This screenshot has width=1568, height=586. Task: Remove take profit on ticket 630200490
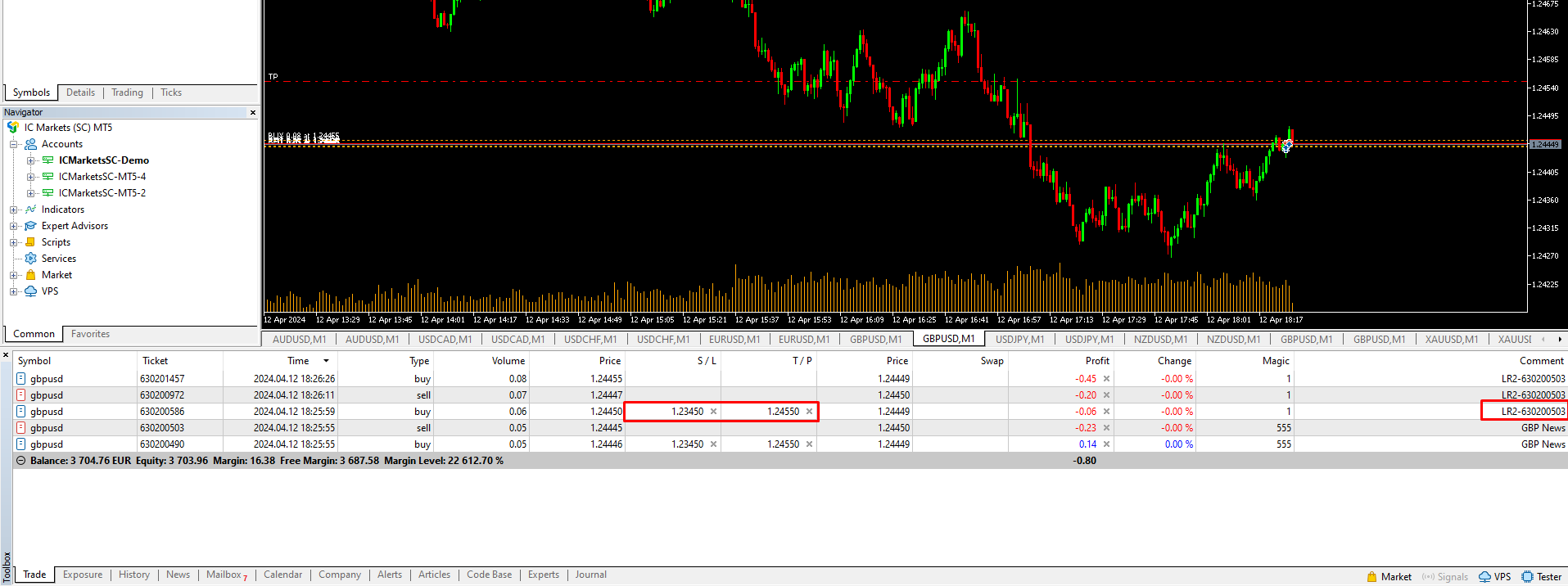tap(809, 444)
